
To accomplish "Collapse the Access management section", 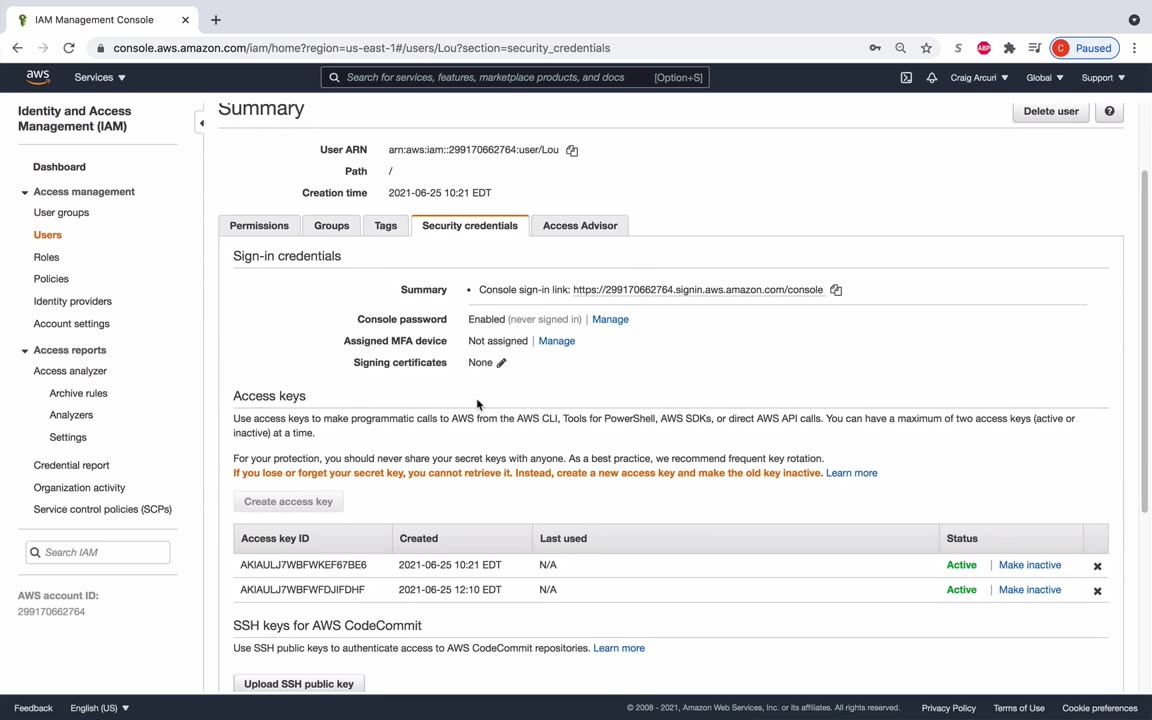I will click(25, 192).
